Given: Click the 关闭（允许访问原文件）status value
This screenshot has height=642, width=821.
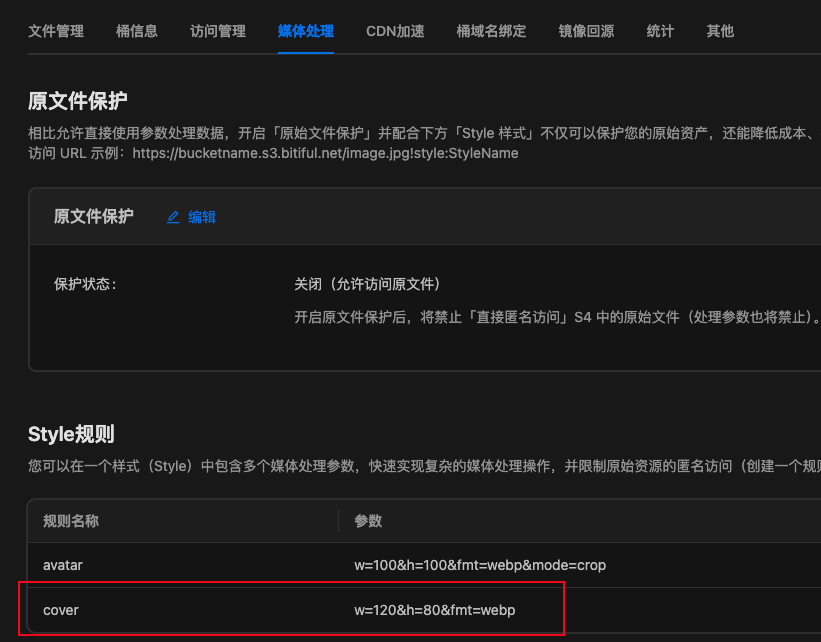Looking at the screenshot, I should tap(367, 284).
